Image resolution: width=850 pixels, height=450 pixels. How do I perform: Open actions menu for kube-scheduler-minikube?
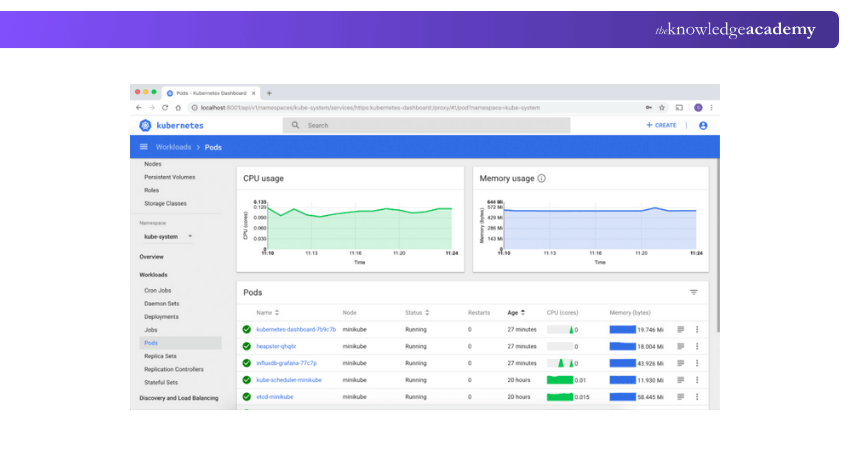[x=697, y=380]
